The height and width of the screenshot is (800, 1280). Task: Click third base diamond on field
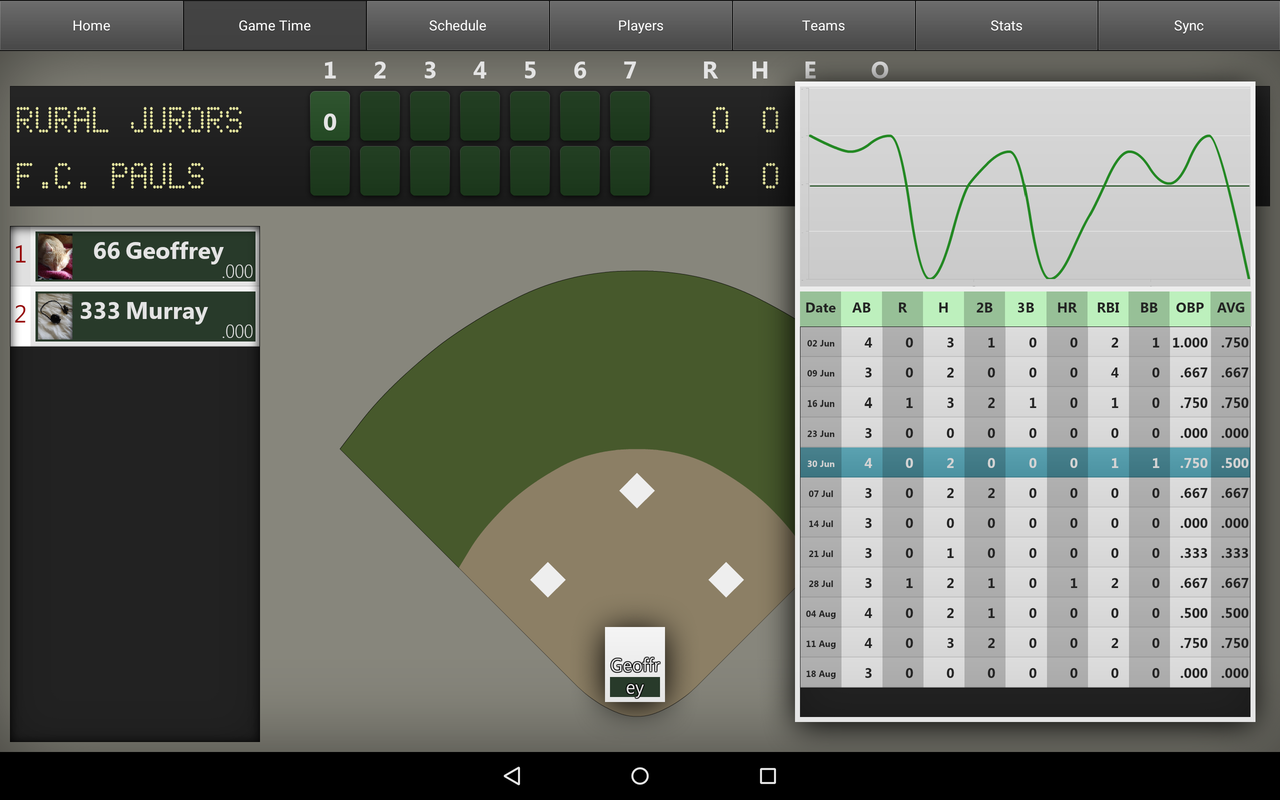coord(548,579)
